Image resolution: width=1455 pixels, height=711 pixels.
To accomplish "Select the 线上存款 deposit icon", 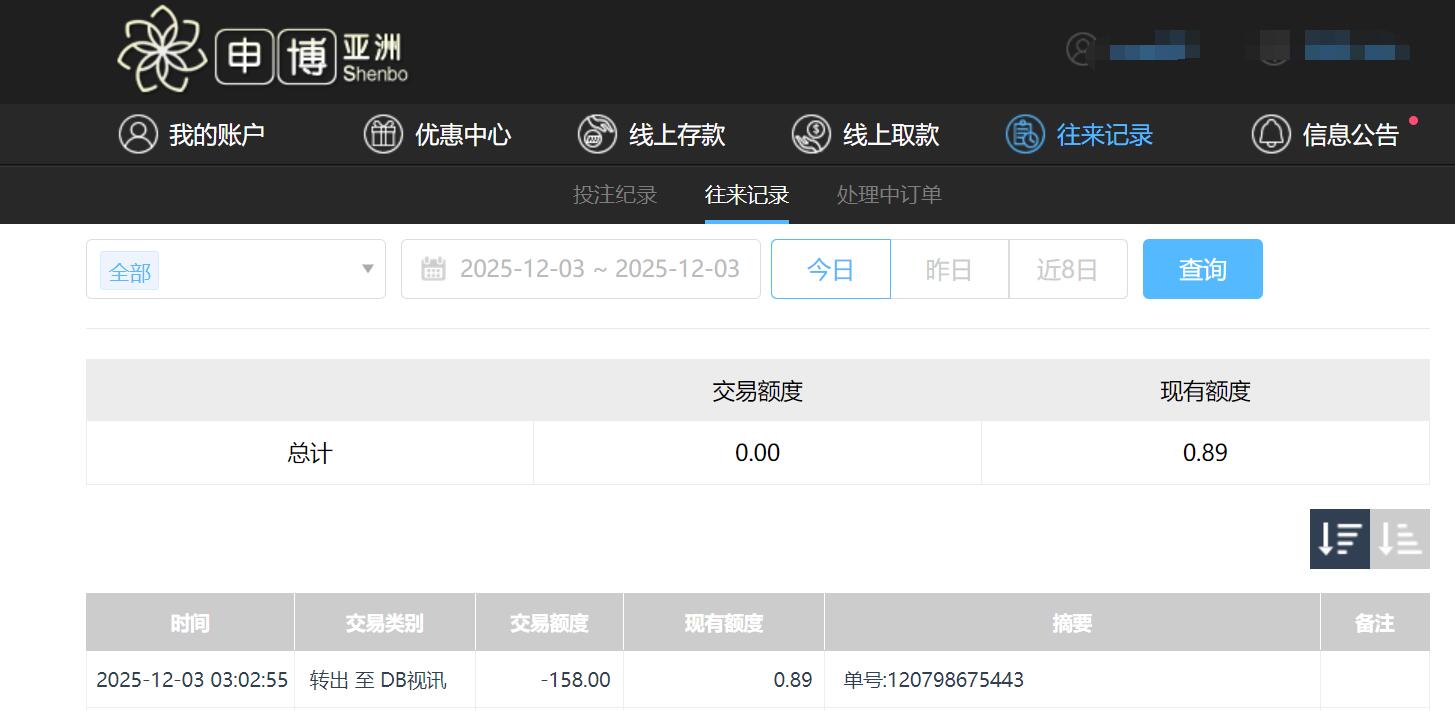I will 597,133.
